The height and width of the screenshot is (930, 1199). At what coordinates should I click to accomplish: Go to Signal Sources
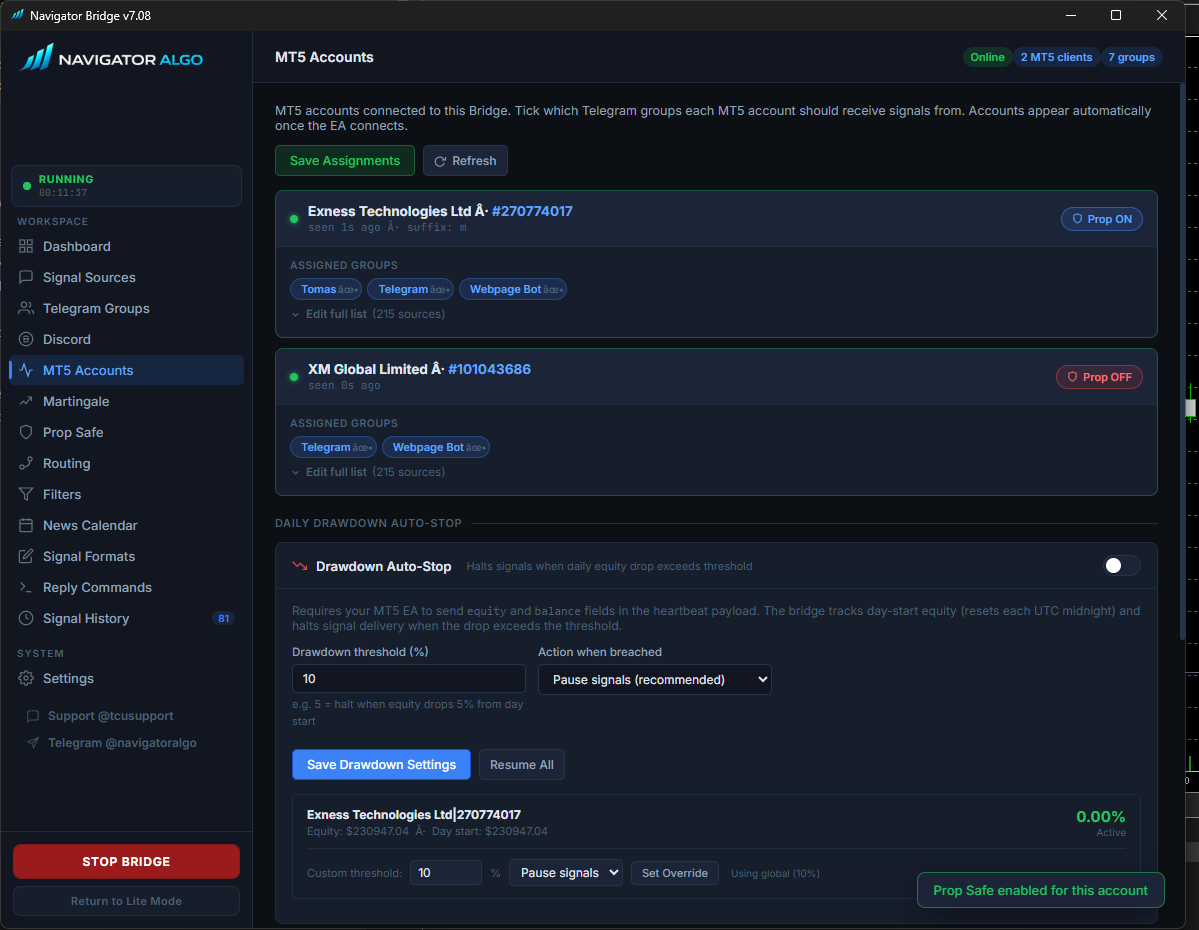tap(127, 277)
